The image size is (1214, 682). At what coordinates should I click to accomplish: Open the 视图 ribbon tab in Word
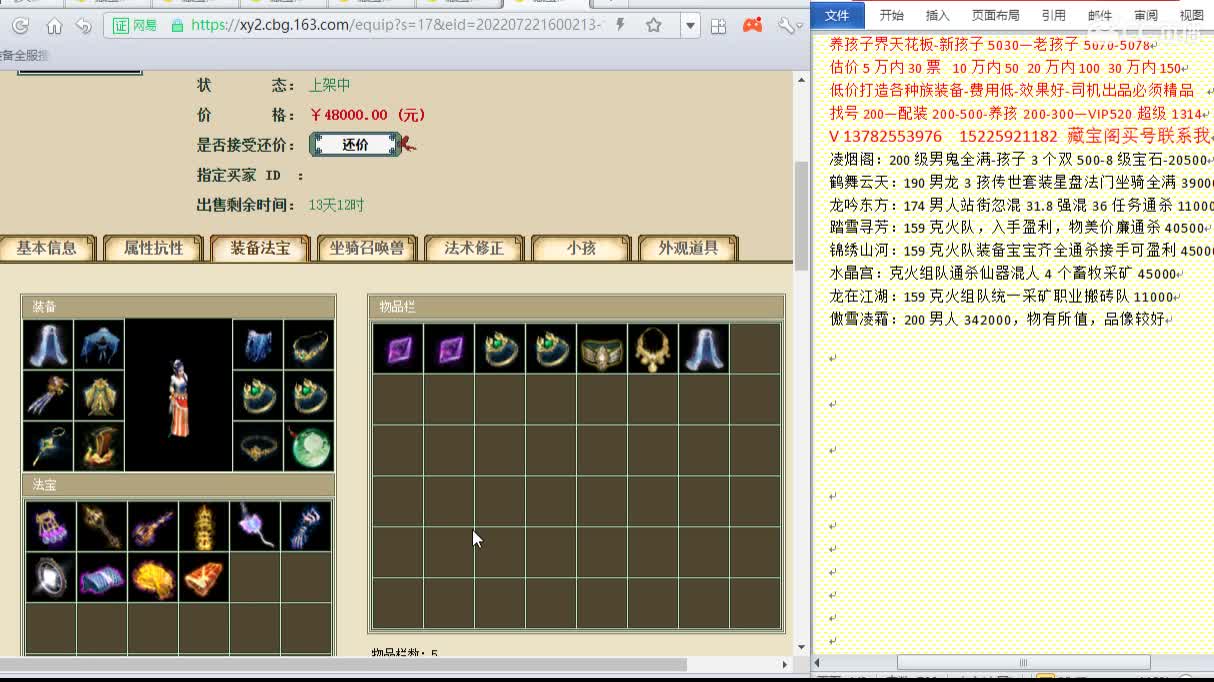tap(1192, 15)
